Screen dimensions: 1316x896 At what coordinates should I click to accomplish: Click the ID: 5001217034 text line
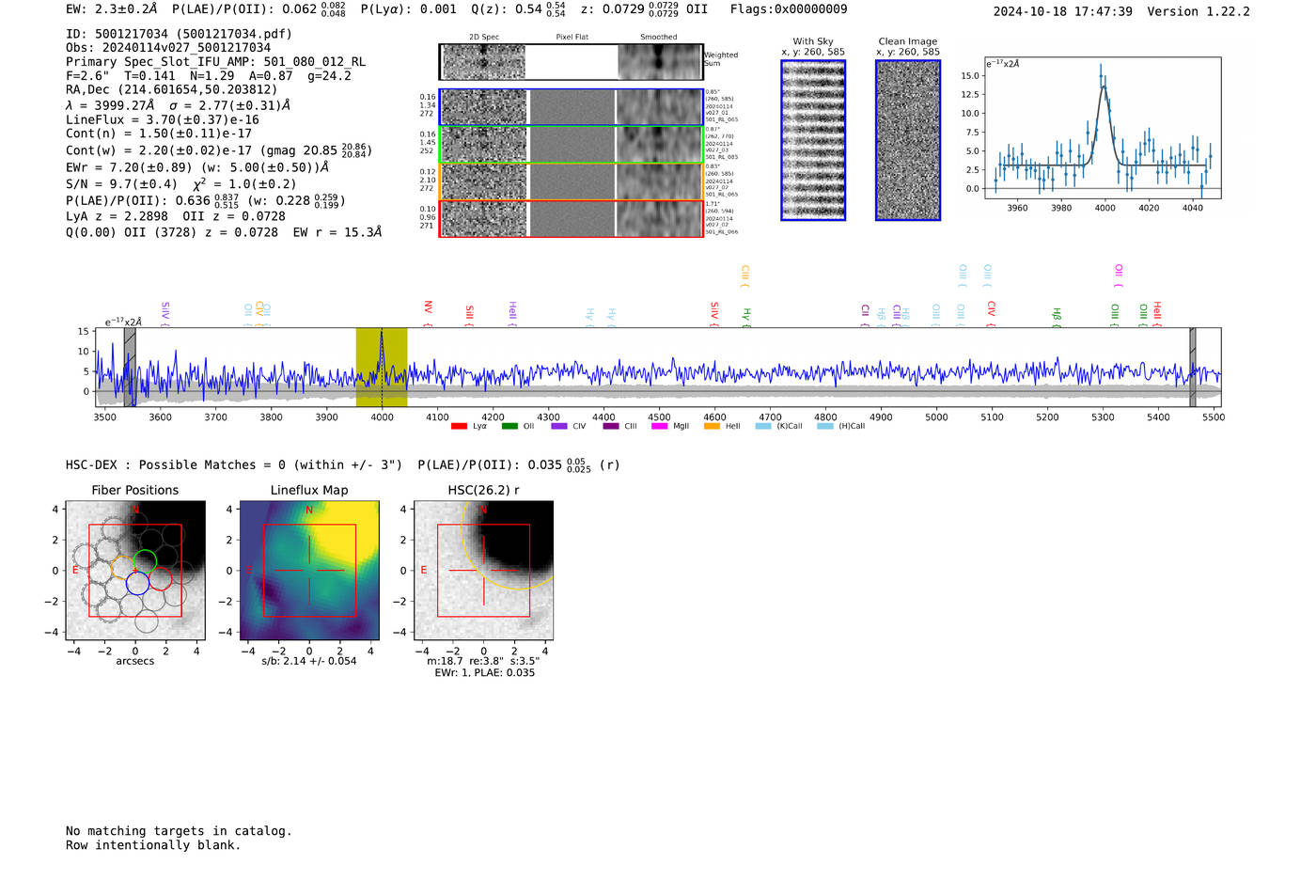coord(179,34)
